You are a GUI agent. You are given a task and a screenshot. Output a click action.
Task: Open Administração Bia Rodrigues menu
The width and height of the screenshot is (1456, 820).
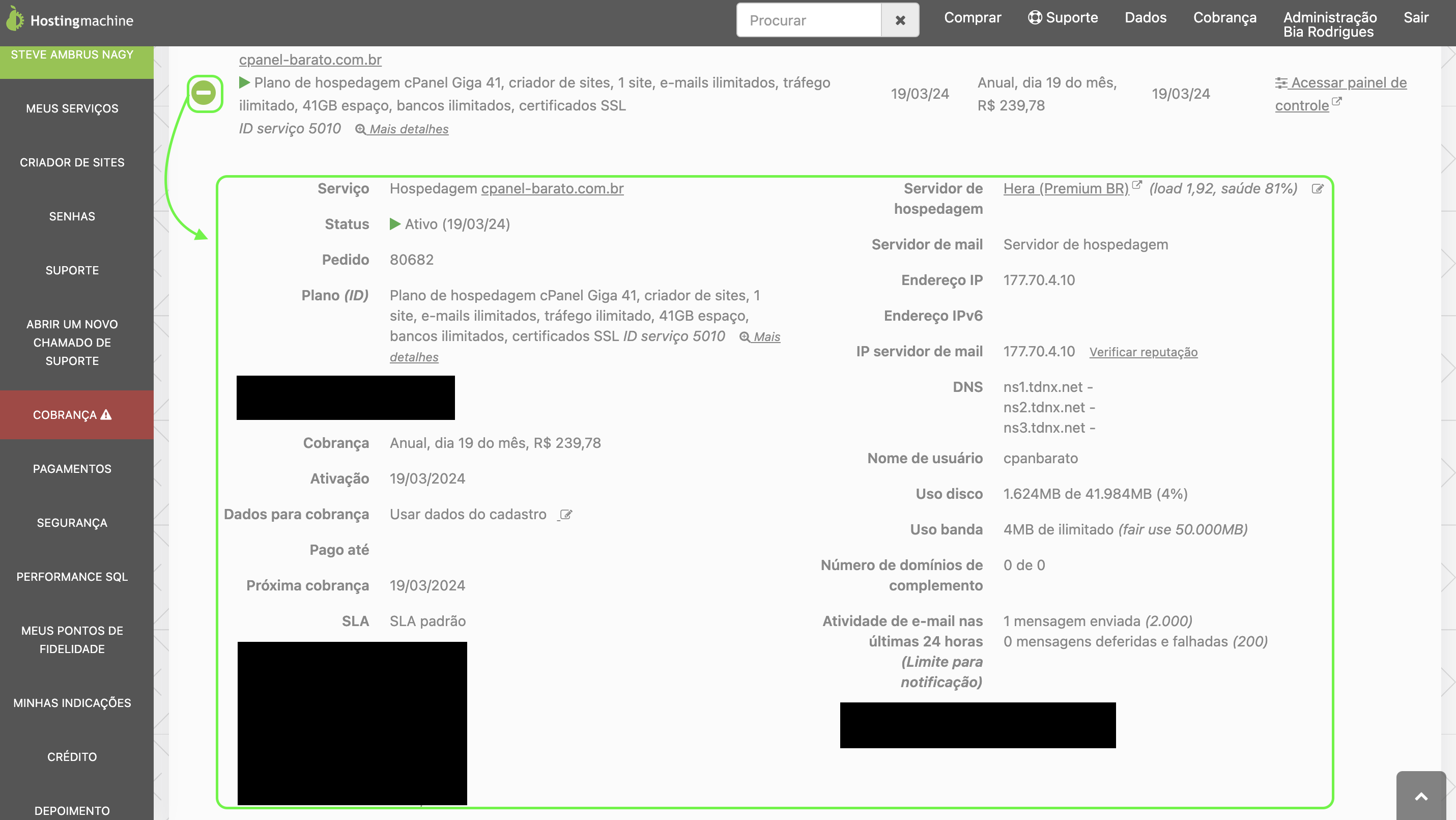[1330, 24]
